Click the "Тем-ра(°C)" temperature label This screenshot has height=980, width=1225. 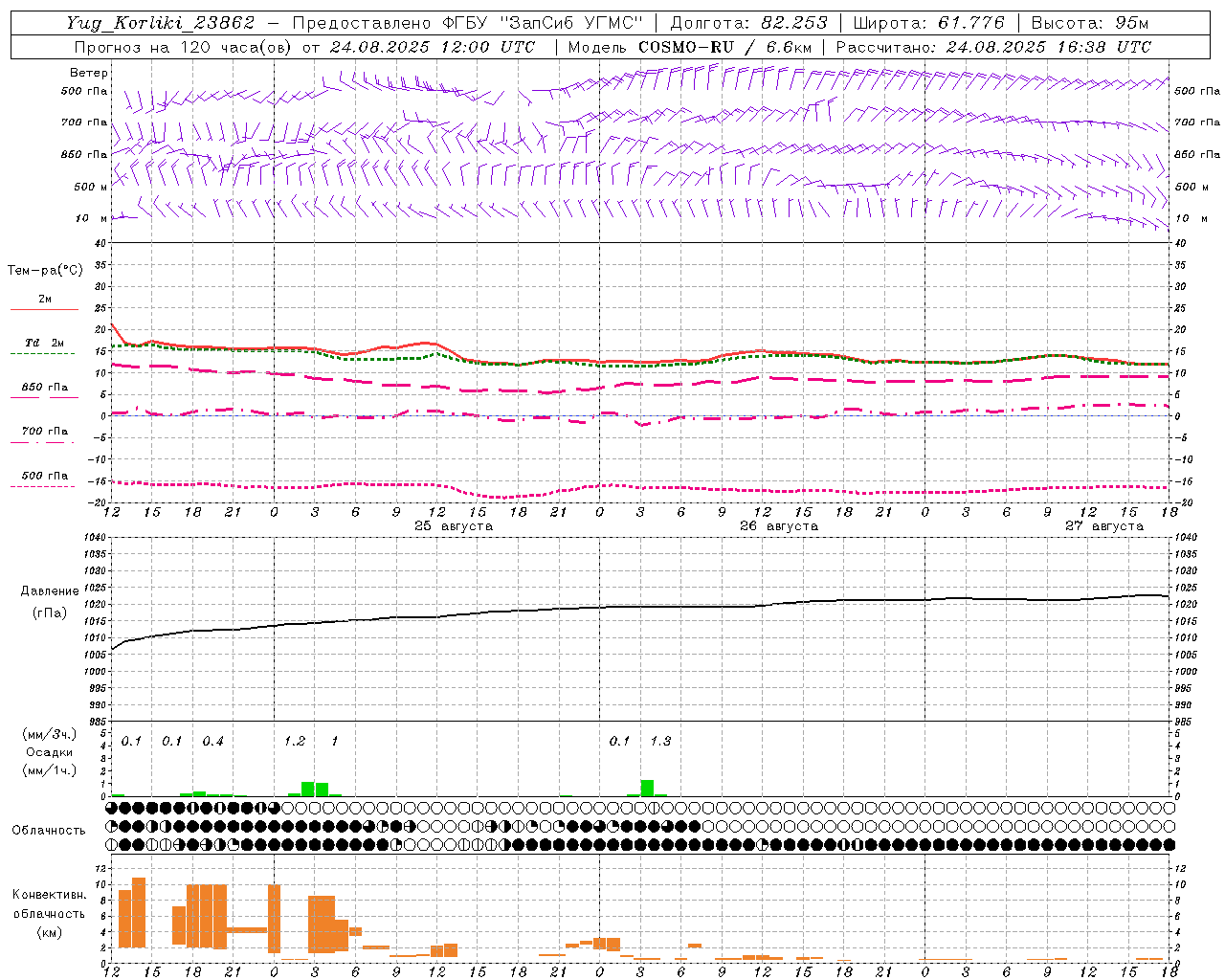click(45, 271)
